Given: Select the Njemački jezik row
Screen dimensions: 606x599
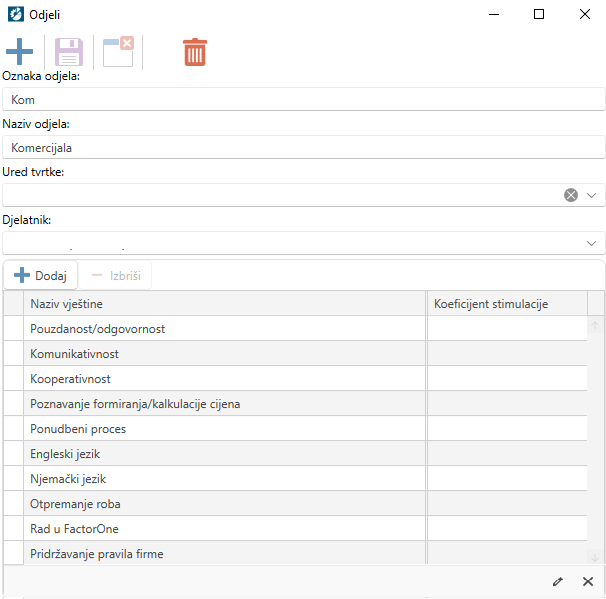Looking at the screenshot, I should [x=295, y=479].
